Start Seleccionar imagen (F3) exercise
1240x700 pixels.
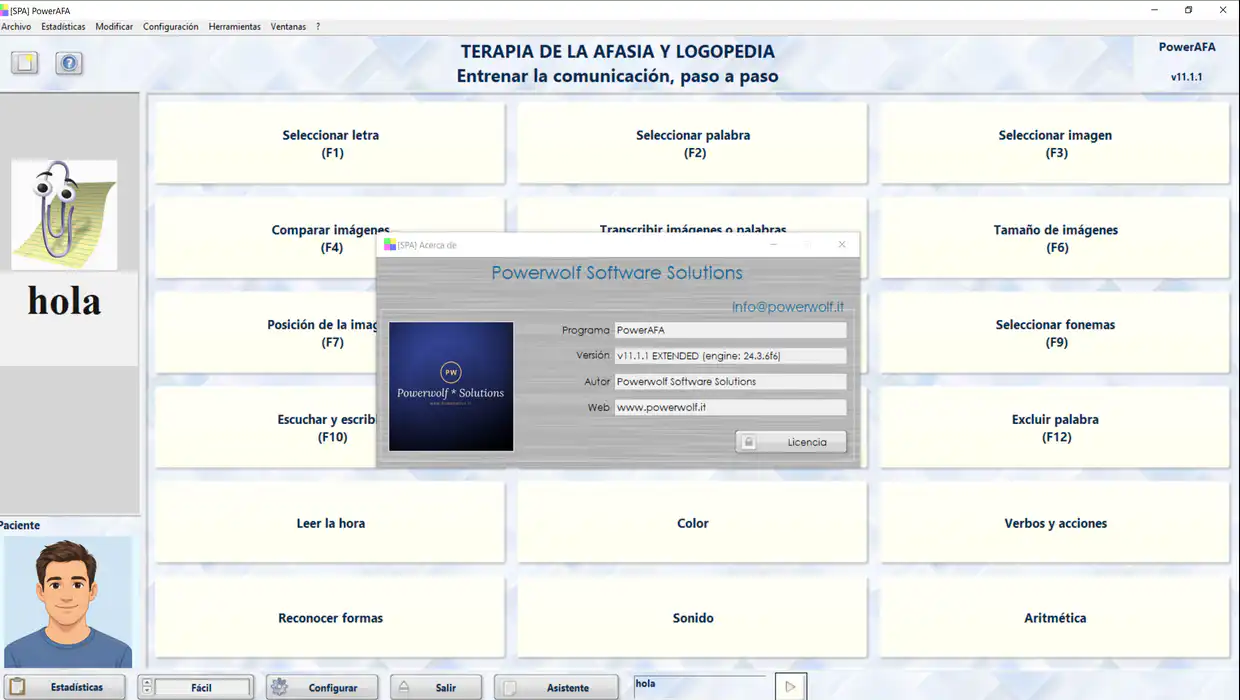click(x=1055, y=144)
